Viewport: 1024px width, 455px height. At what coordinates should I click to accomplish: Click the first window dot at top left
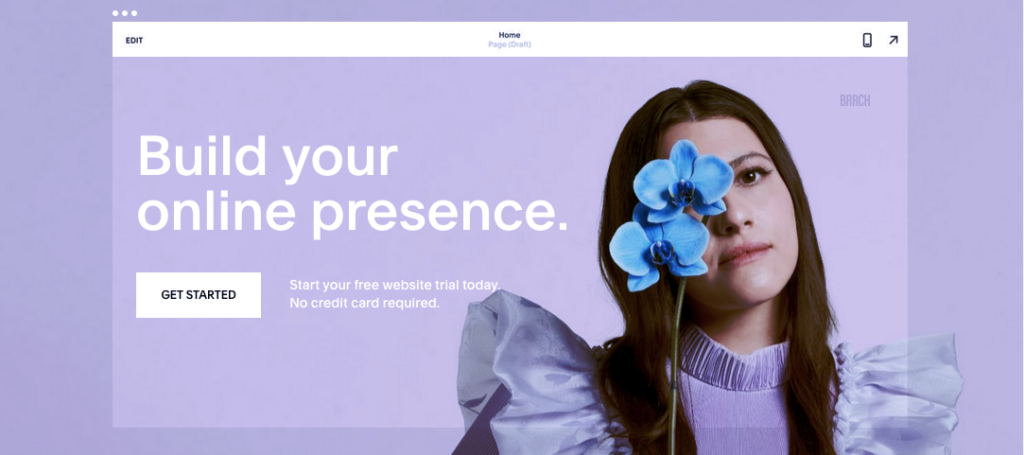coord(116,13)
